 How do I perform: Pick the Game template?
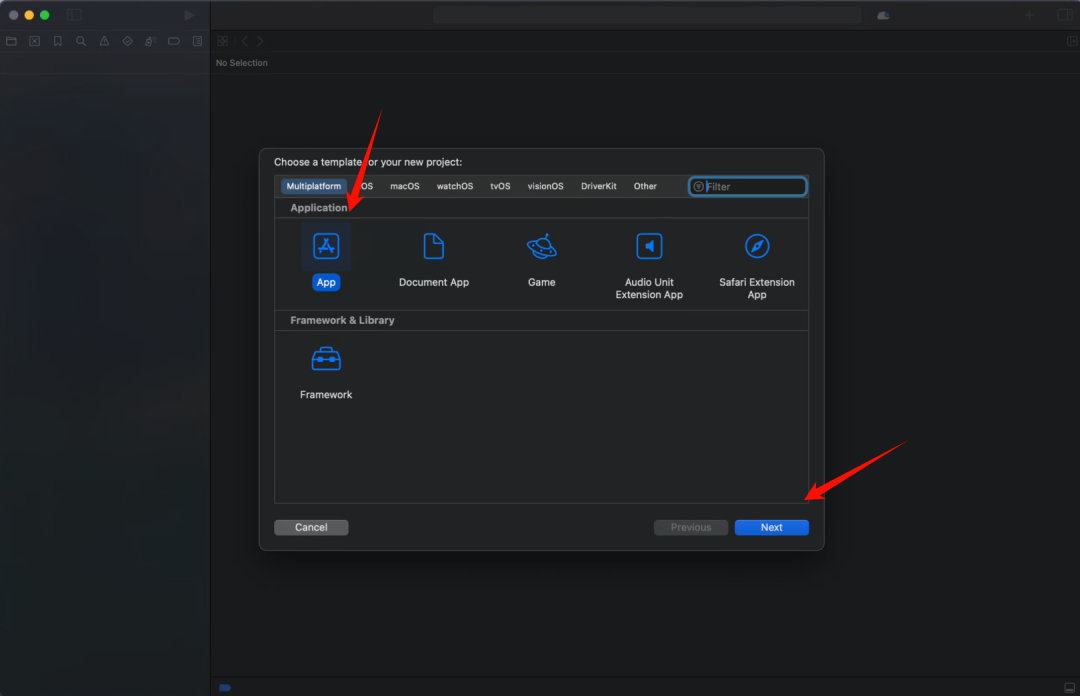(541, 246)
